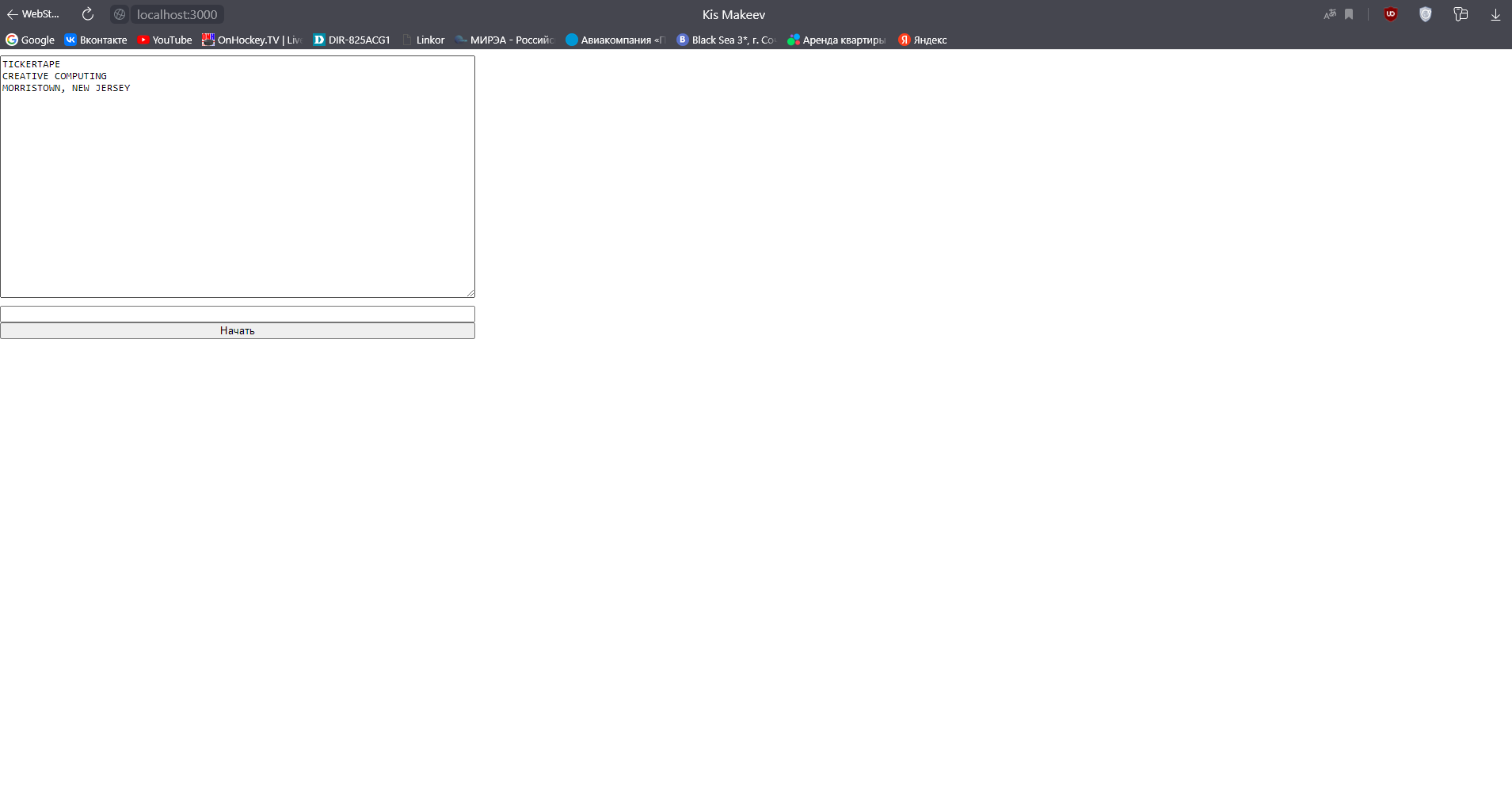
Task: Open the Google bookmark
Action: tap(30, 40)
